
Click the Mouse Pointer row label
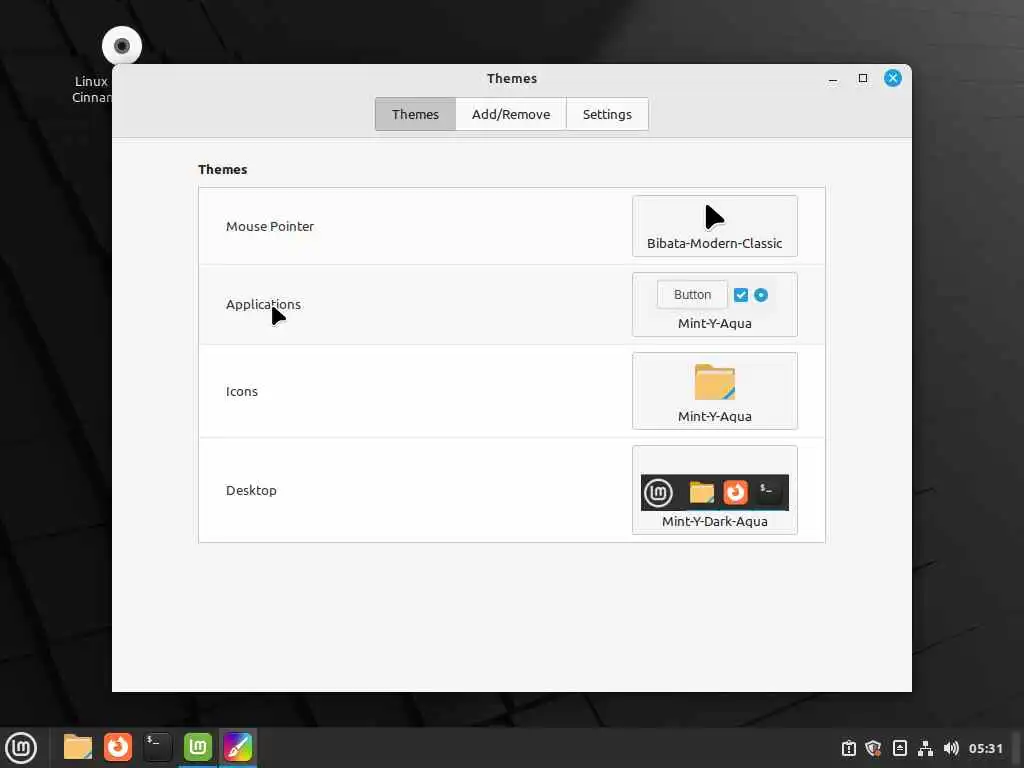[x=270, y=227]
